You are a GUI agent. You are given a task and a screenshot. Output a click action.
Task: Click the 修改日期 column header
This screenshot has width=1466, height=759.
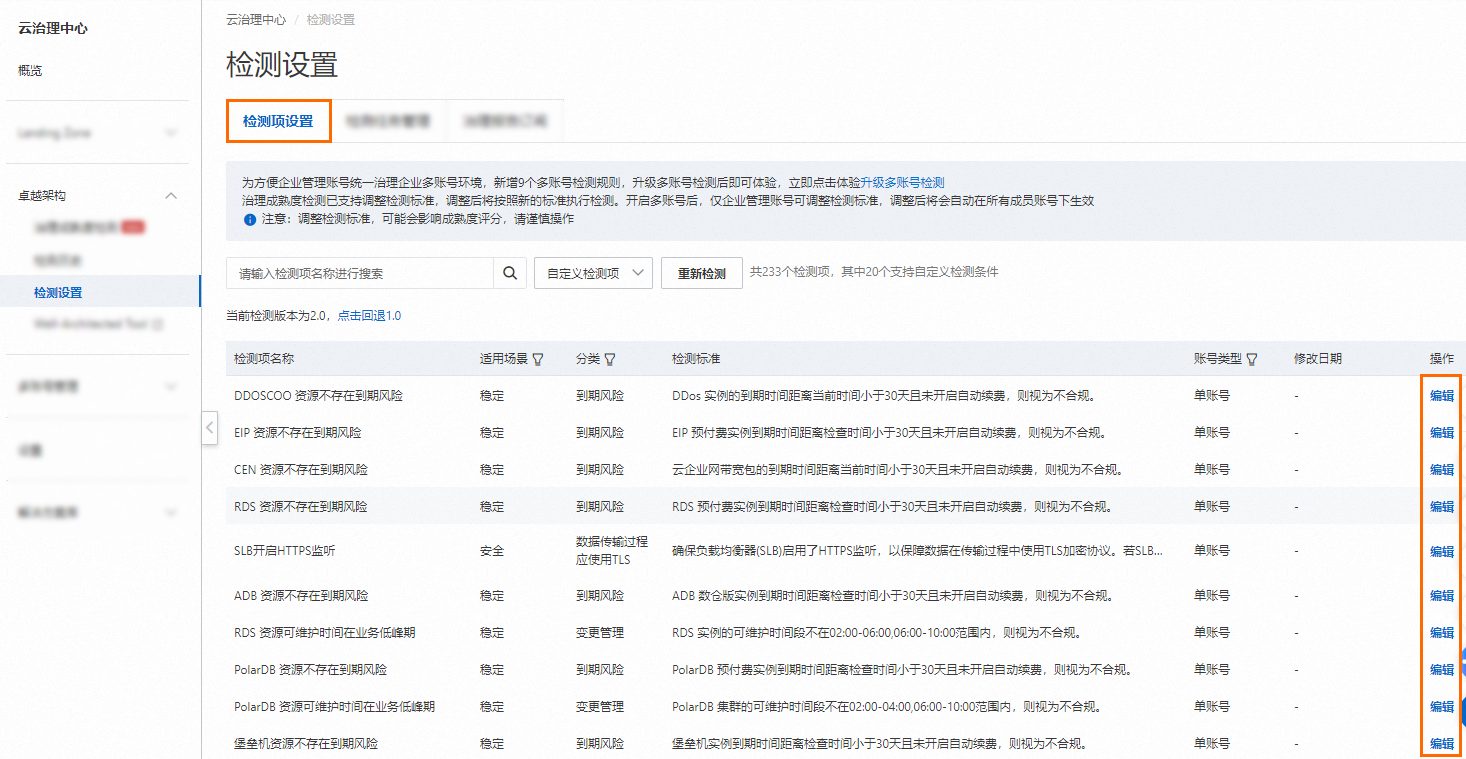coord(1318,359)
